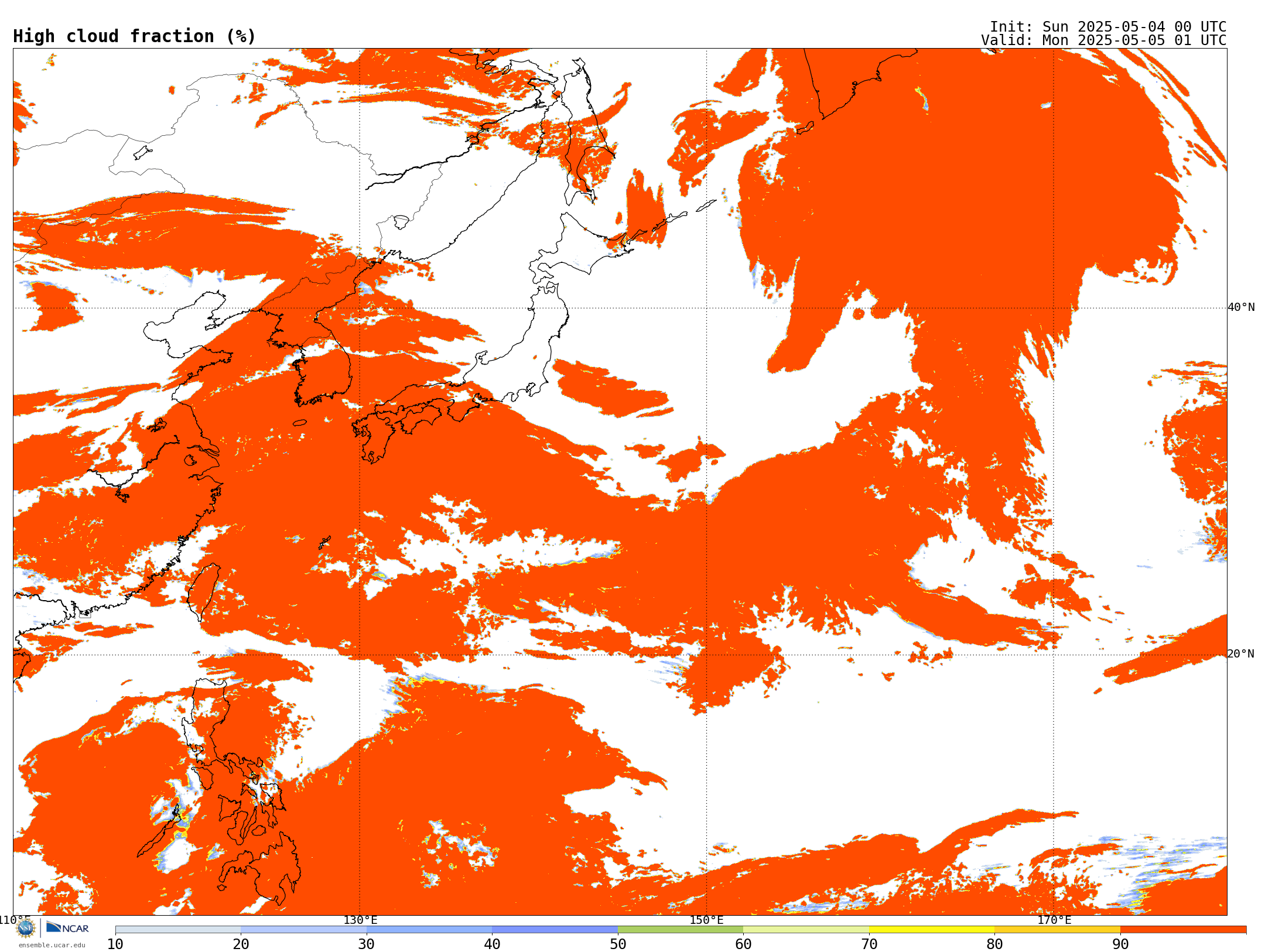Click the Valid: Mon 2025-05-05 01 UTC text

pos(1103,40)
